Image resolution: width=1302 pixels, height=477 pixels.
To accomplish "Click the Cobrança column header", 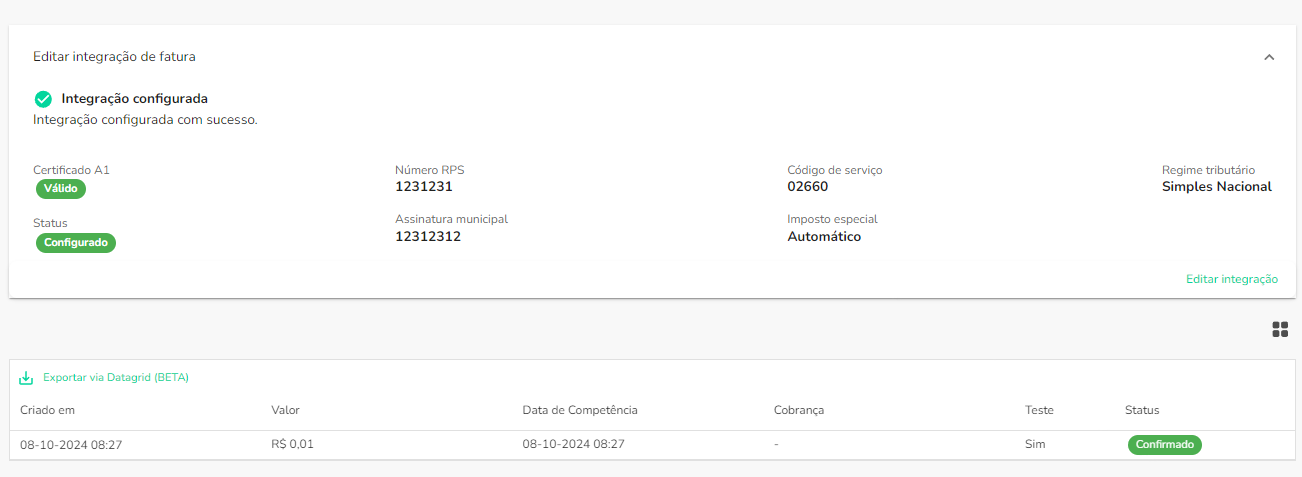I will click(798, 410).
